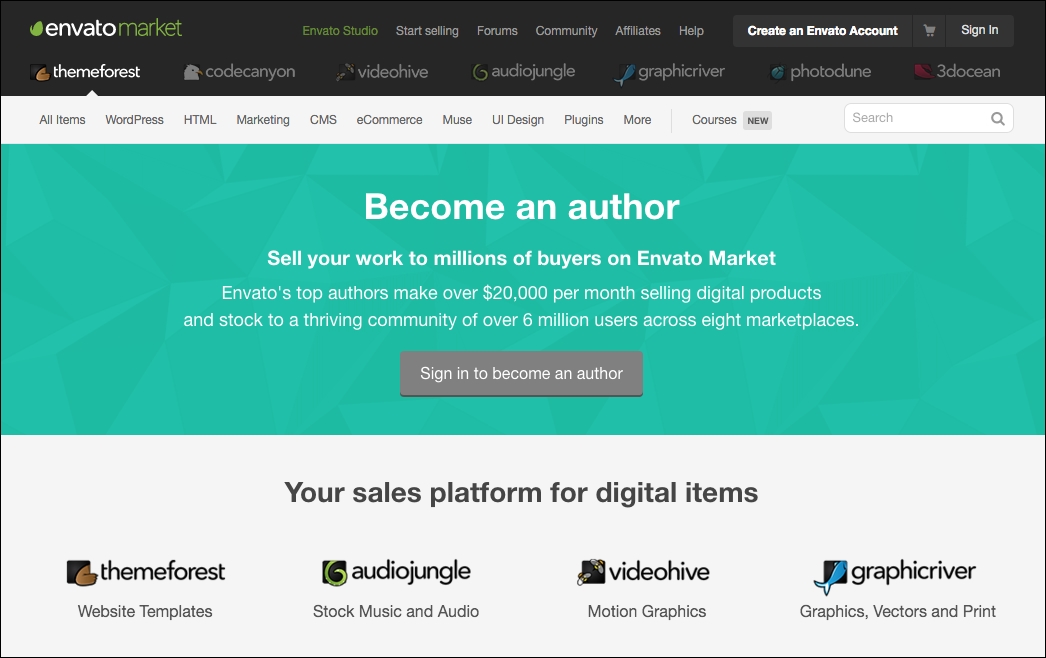Click Your sales platform for digital items heading
Viewport: 1046px width, 658px height.
(x=521, y=493)
